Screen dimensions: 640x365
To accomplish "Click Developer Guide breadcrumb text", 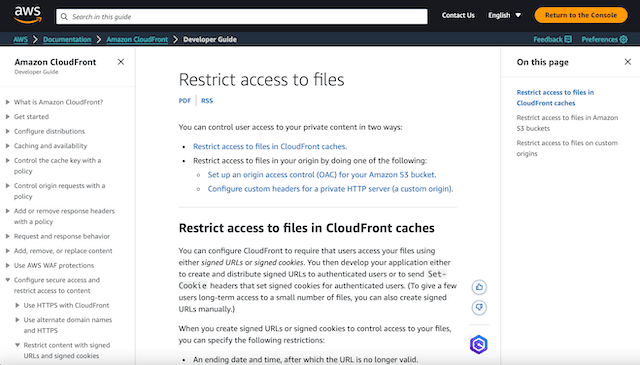I will pos(210,39).
